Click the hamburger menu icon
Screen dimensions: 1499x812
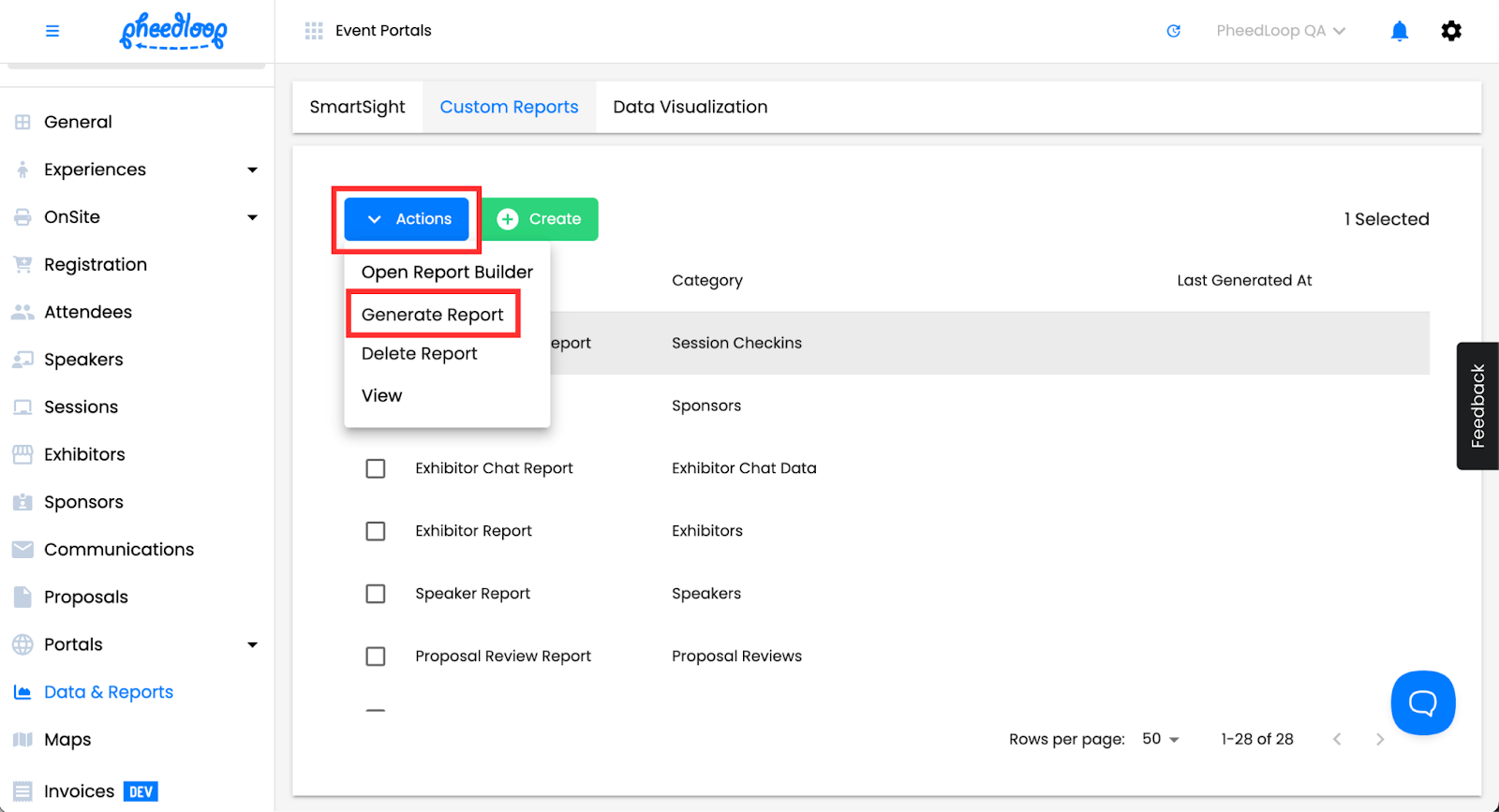(52, 31)
